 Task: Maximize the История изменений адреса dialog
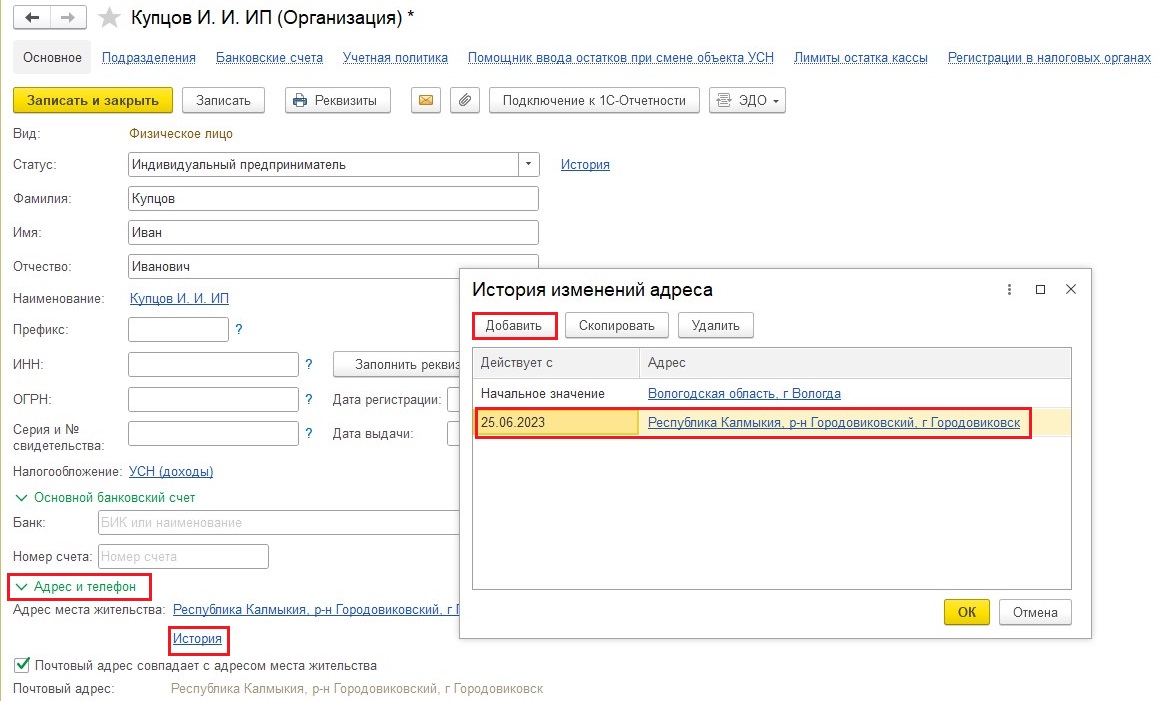[1040, 290]
